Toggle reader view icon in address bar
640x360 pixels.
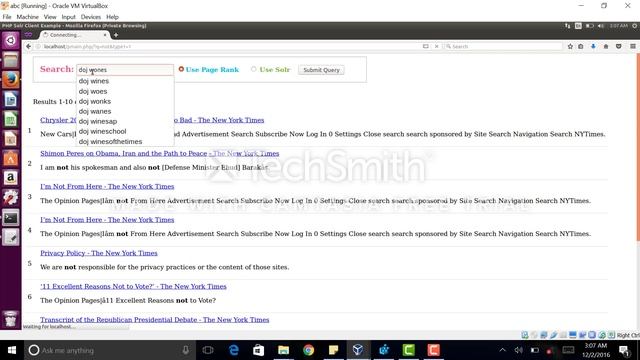coord(426,47)
